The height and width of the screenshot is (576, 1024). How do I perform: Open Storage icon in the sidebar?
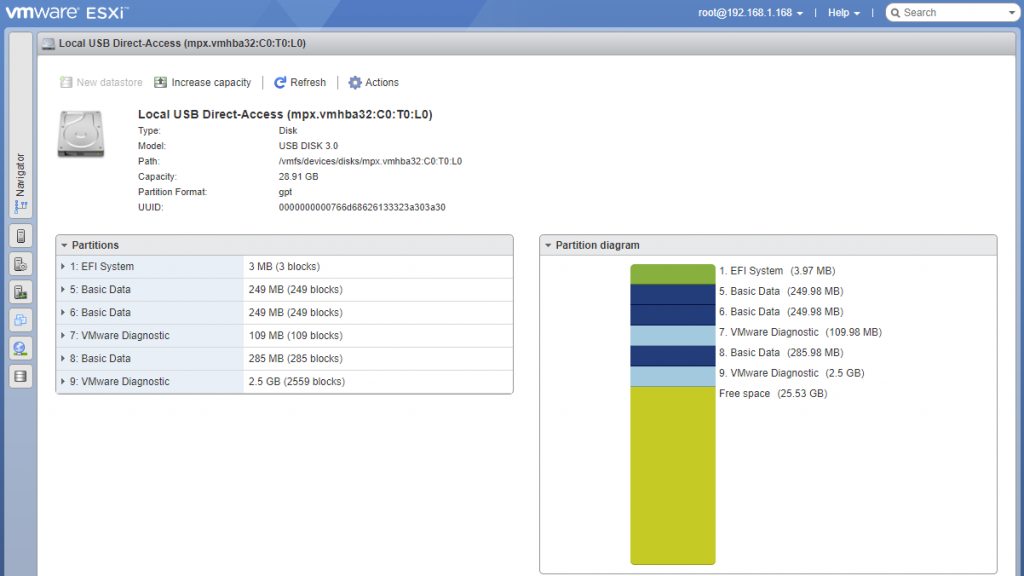pos(21,376)
